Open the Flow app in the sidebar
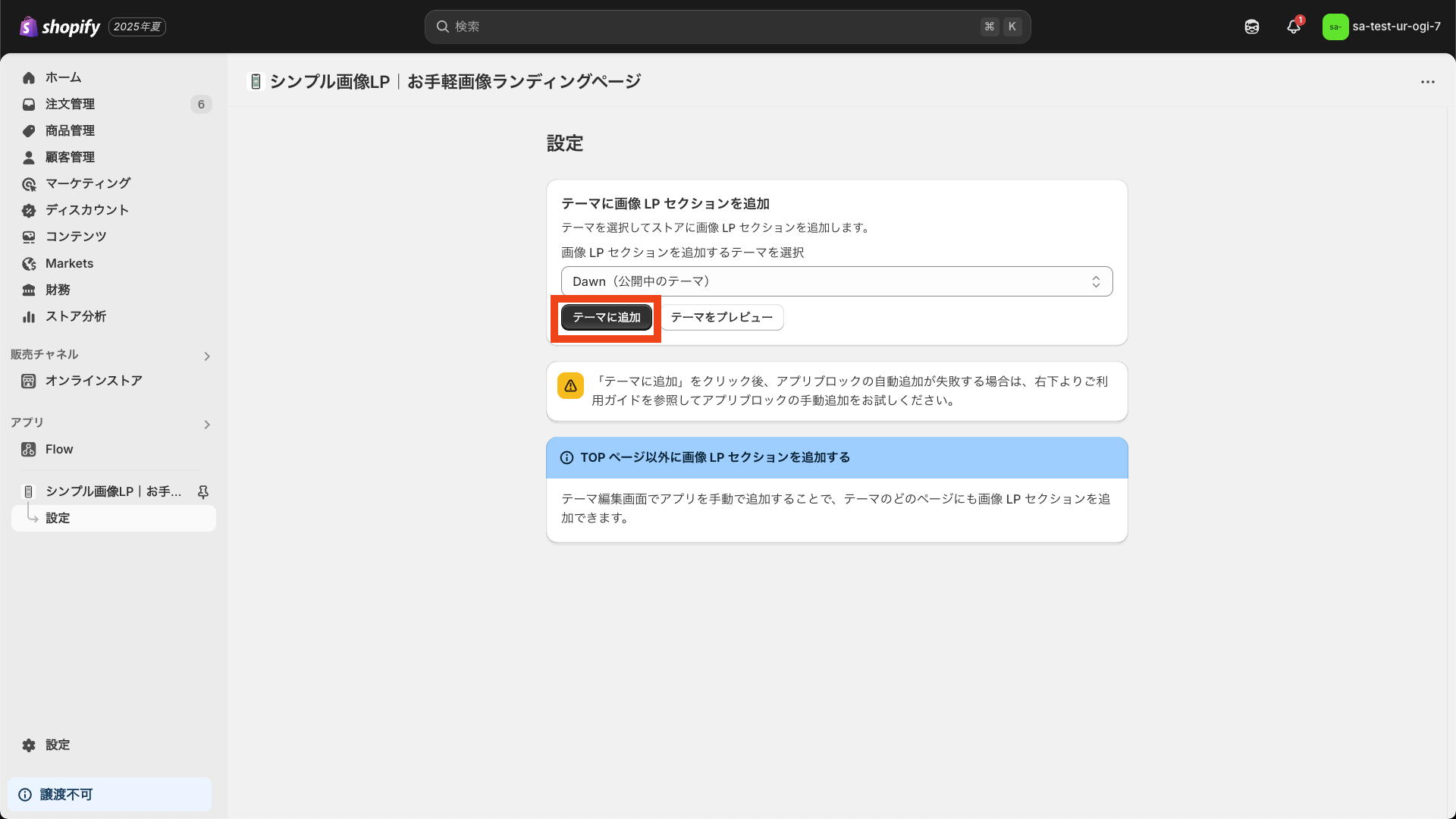Viewport: 1456px width, 819px height. tap(58, 449)
